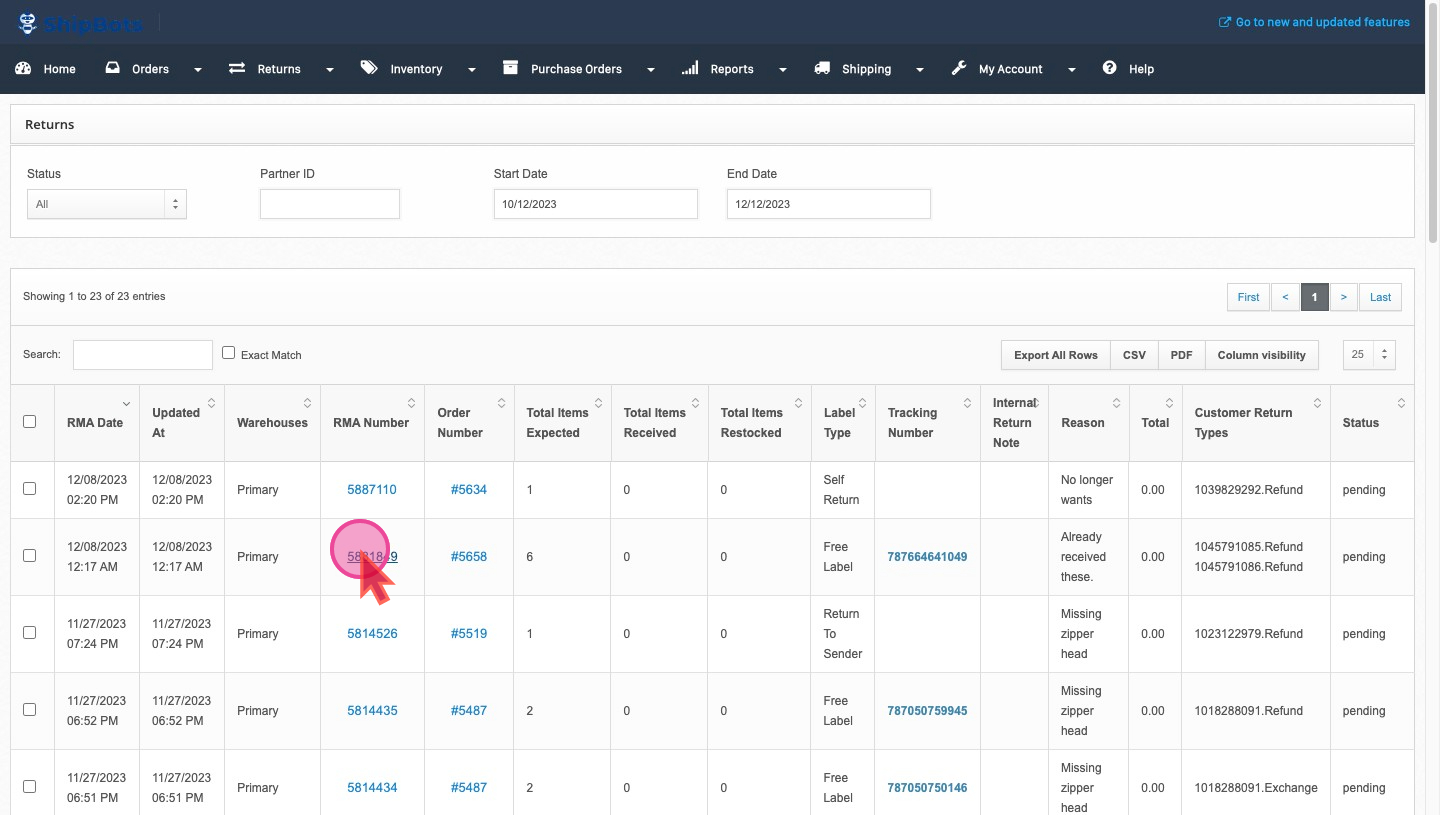1440x815 pixels.
Task: Sort by Total column arrows
Action: pos(1169,403)
